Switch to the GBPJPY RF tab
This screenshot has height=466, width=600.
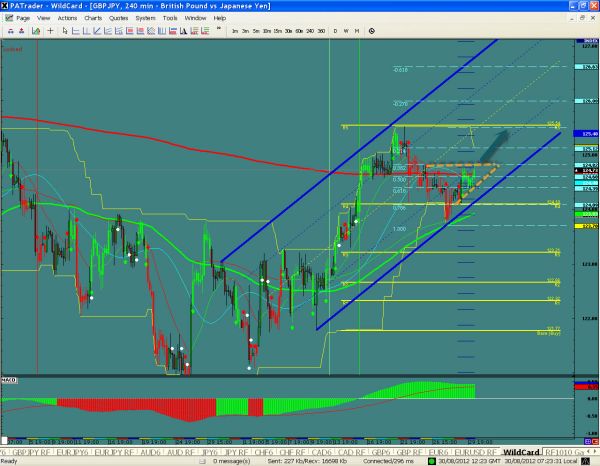pyautogui.click(x=20, y=450)
